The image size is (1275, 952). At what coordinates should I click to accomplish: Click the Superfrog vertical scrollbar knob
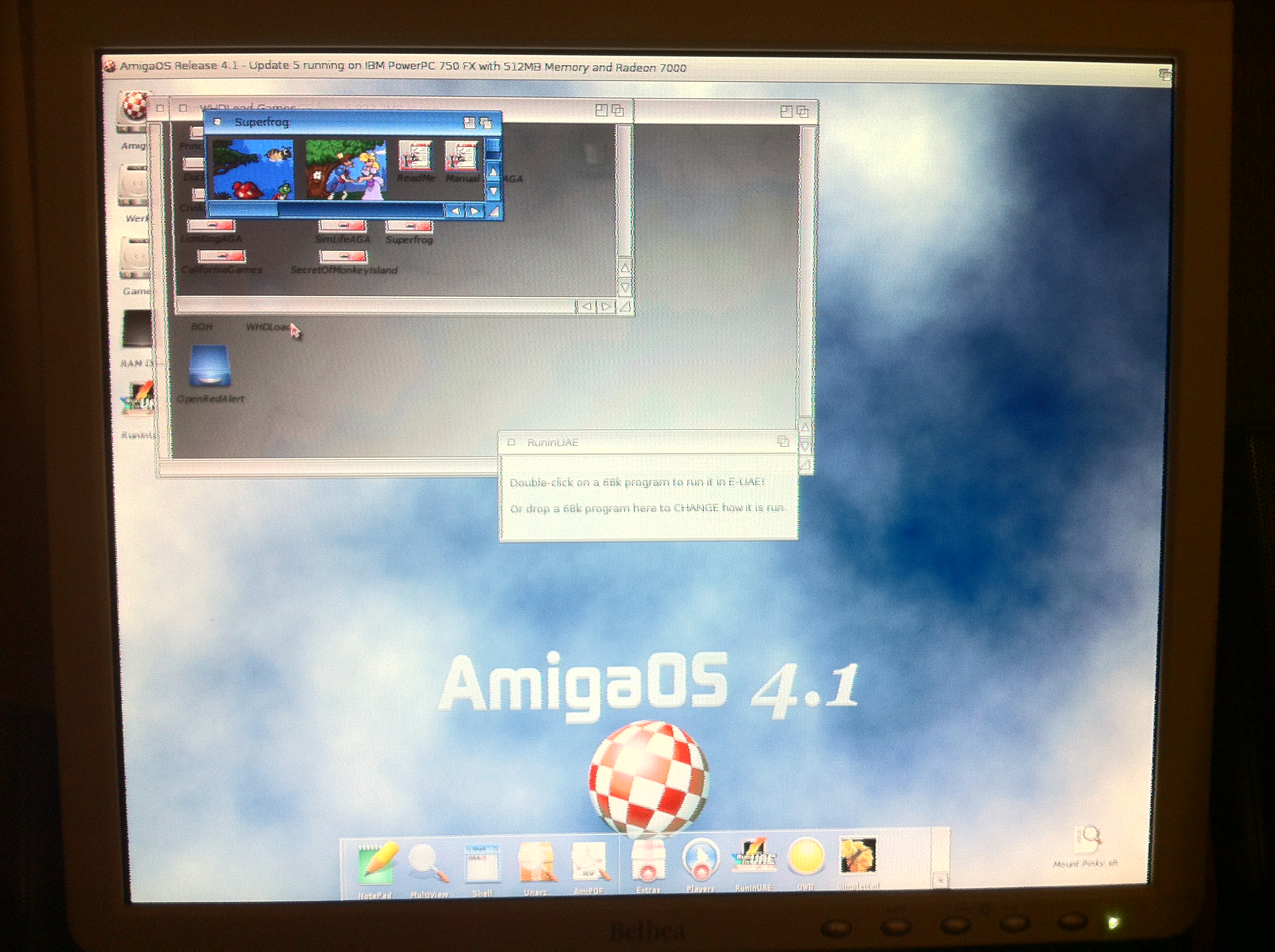(492, 145)
